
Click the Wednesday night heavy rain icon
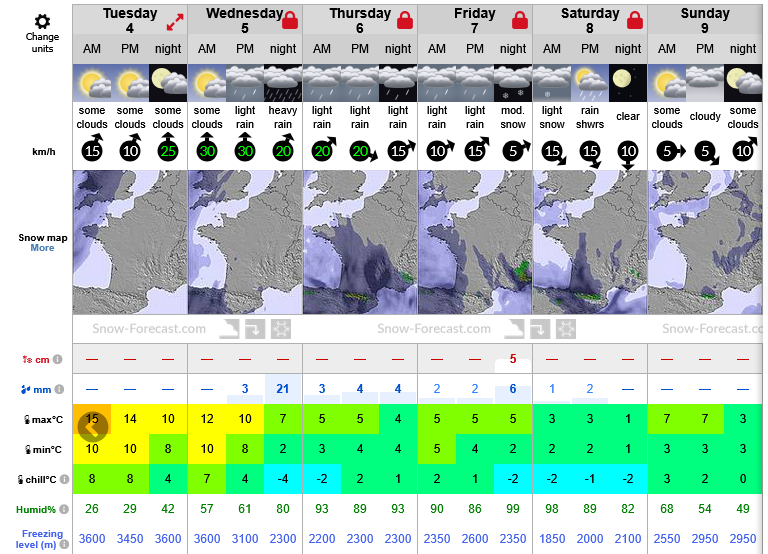click(283, 83)
